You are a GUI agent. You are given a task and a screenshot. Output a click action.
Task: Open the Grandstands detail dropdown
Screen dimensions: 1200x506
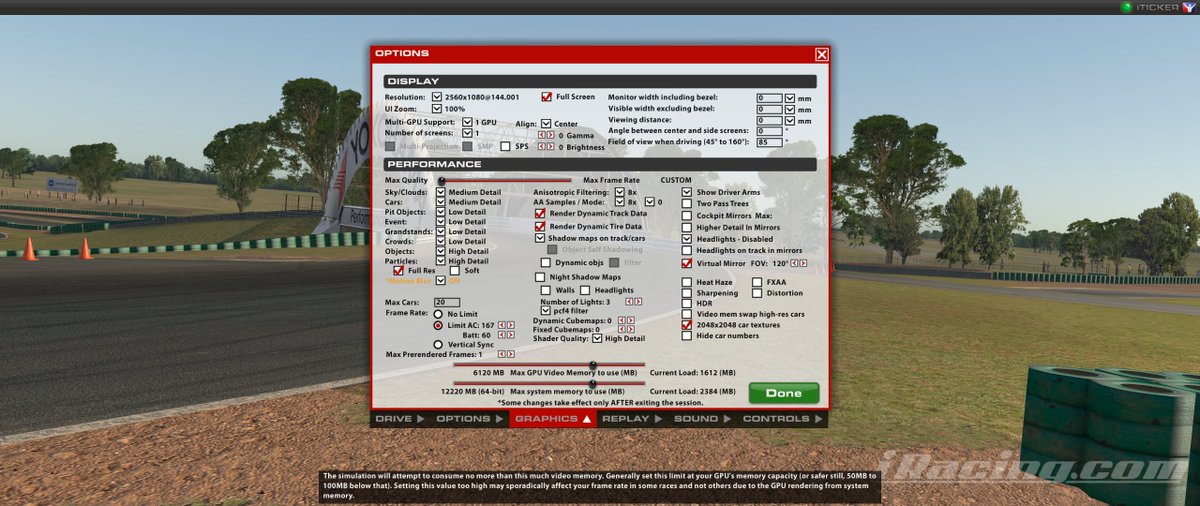point(440,231)
